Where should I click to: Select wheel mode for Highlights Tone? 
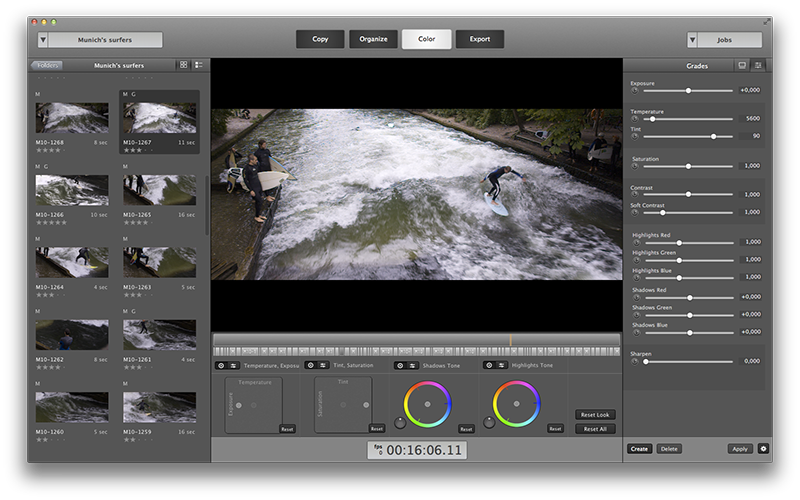click(x=489, y=365)
